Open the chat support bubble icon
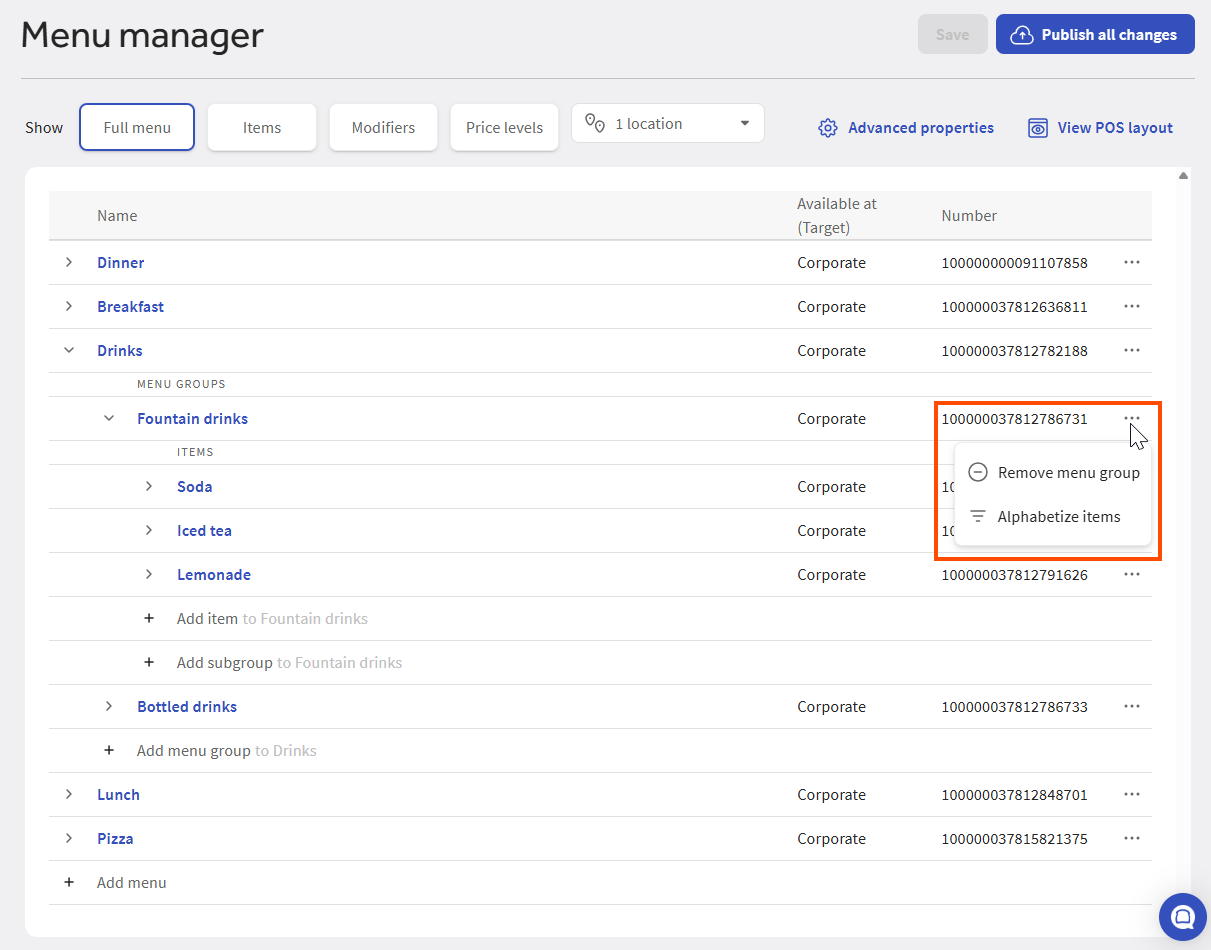Image resolution: width=1211 pixels, height=950 pixels. click(1183, 917)
